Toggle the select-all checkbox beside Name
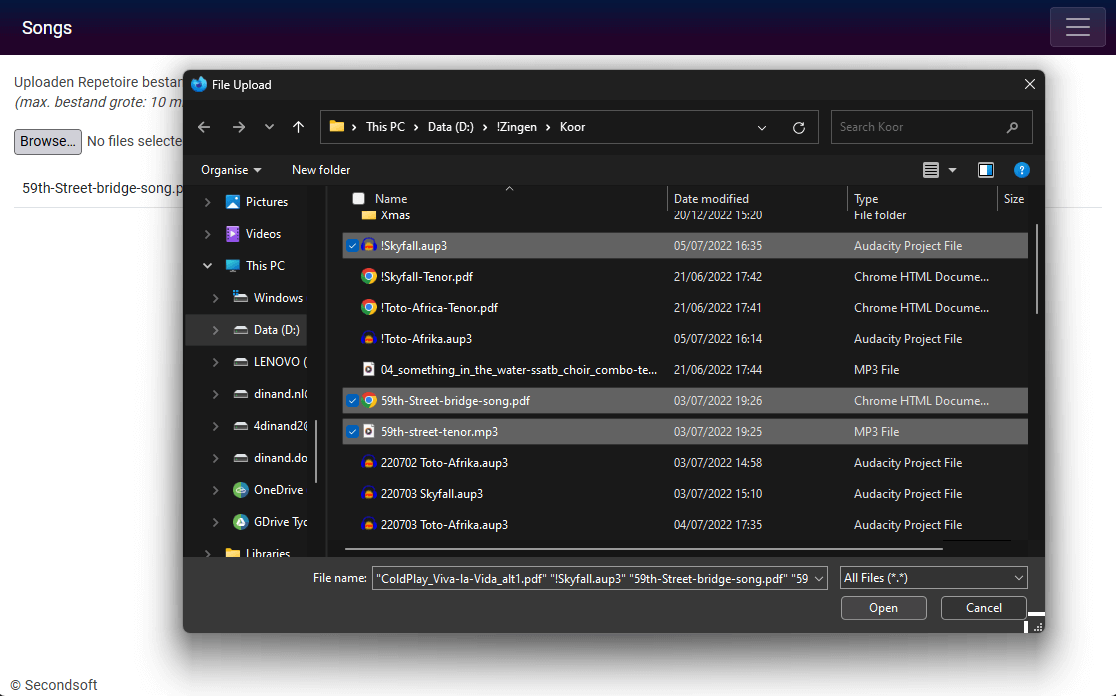The image size is (1117, 699). (x=358, y=199)
